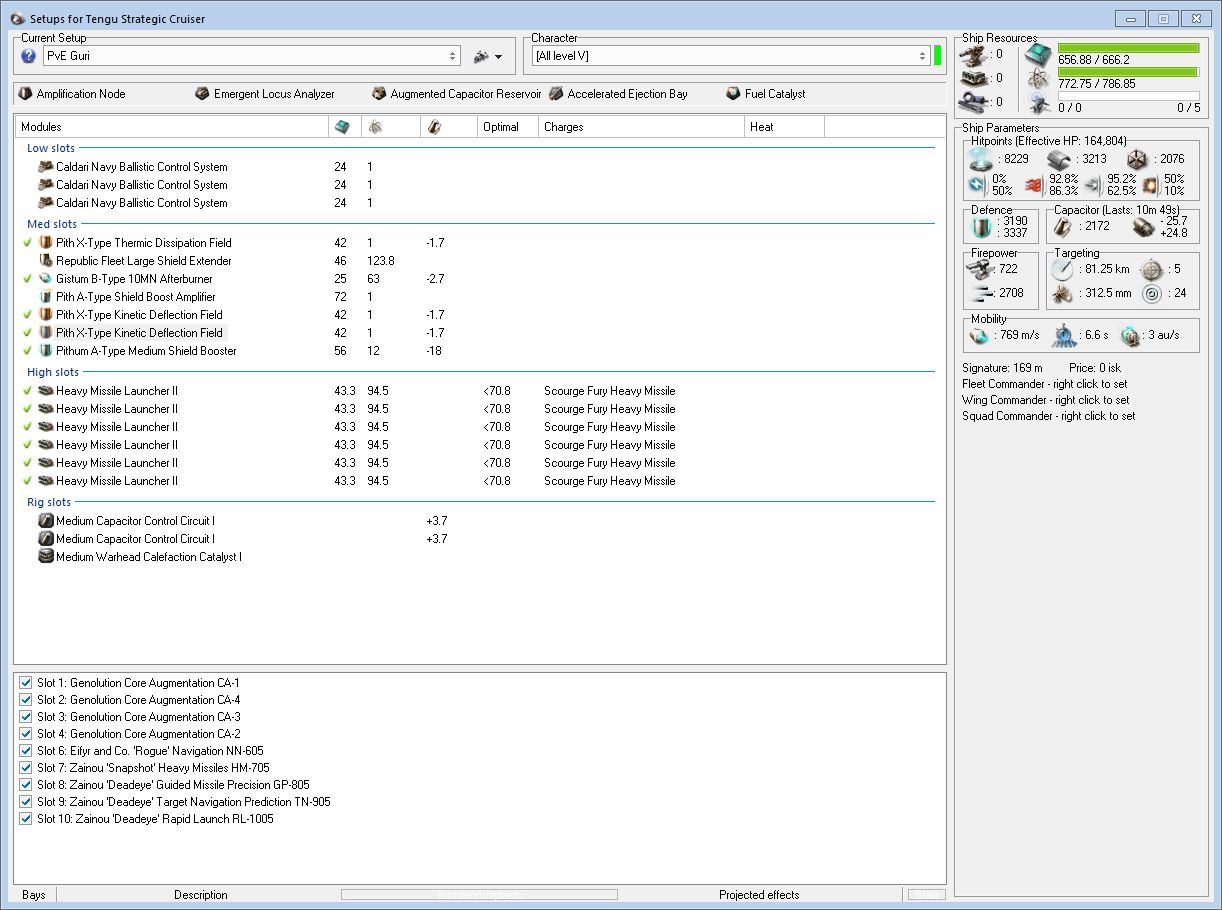This screenshot has height=910, width=1222.
Task: Click the shield hitpoints icon showing 8229
Action: [983, 159]
